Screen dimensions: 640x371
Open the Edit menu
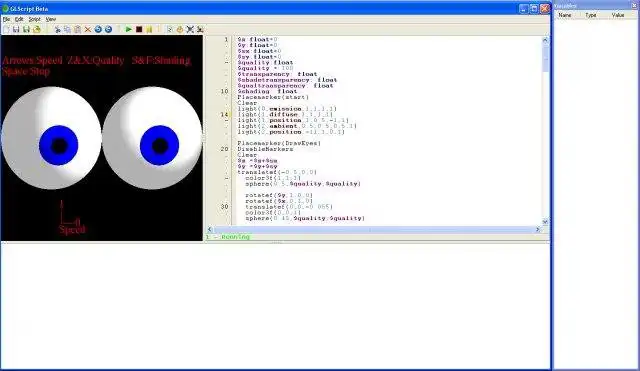point(19,19)
